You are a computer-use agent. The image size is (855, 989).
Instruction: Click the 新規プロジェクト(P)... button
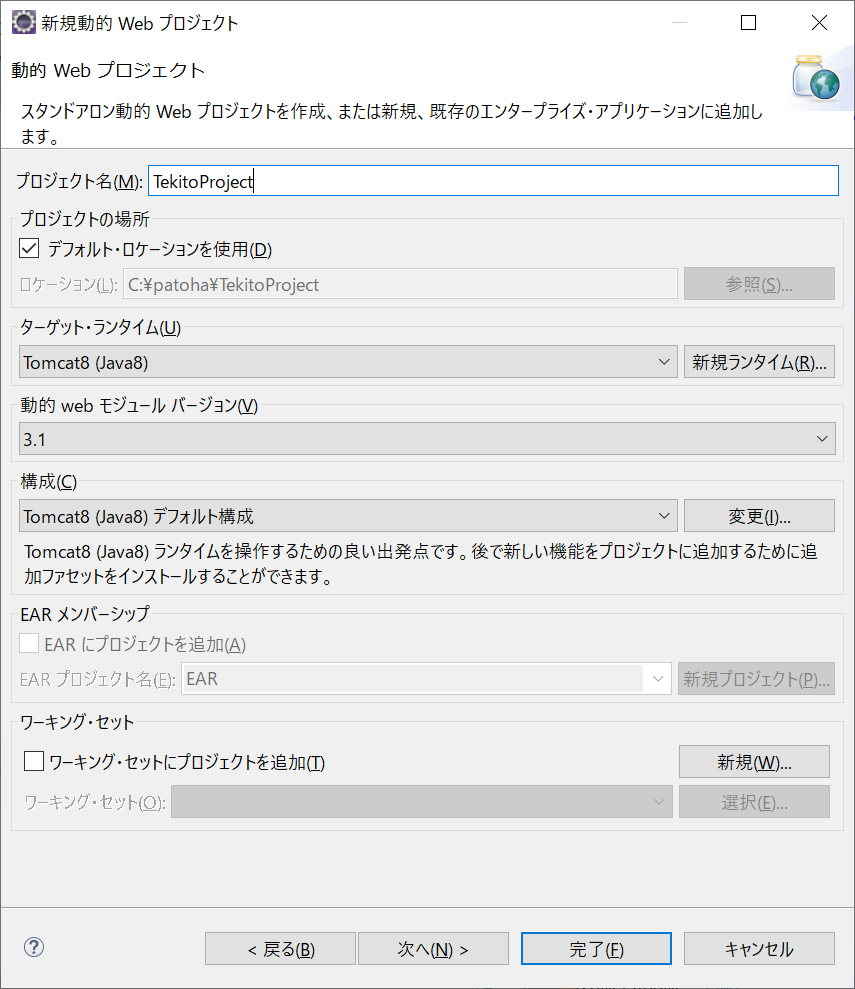[x=756, y=679]
